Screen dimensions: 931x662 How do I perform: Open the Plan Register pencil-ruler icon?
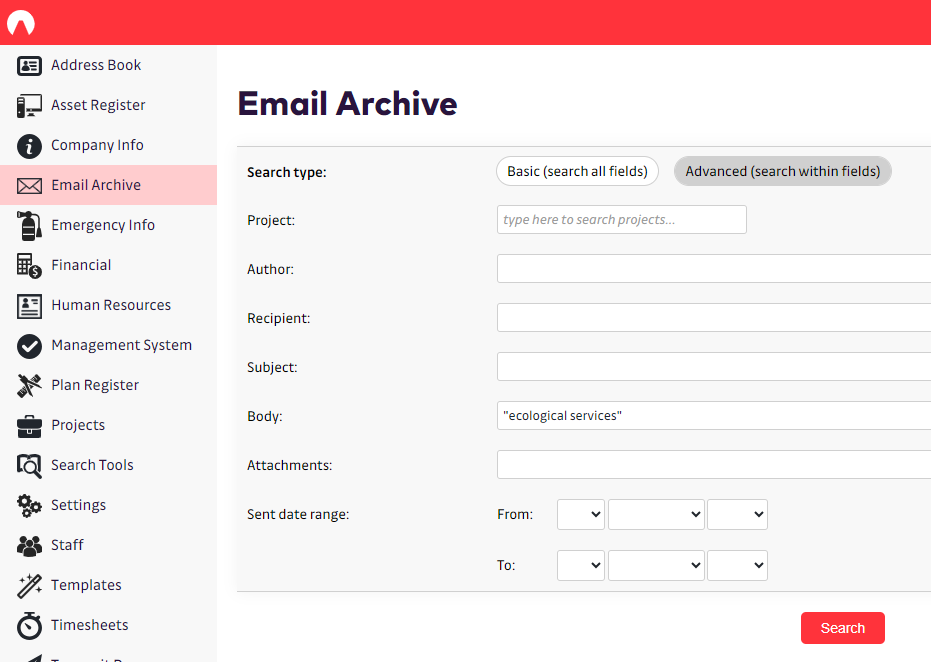pyautogui.click(x=29, y=385)
